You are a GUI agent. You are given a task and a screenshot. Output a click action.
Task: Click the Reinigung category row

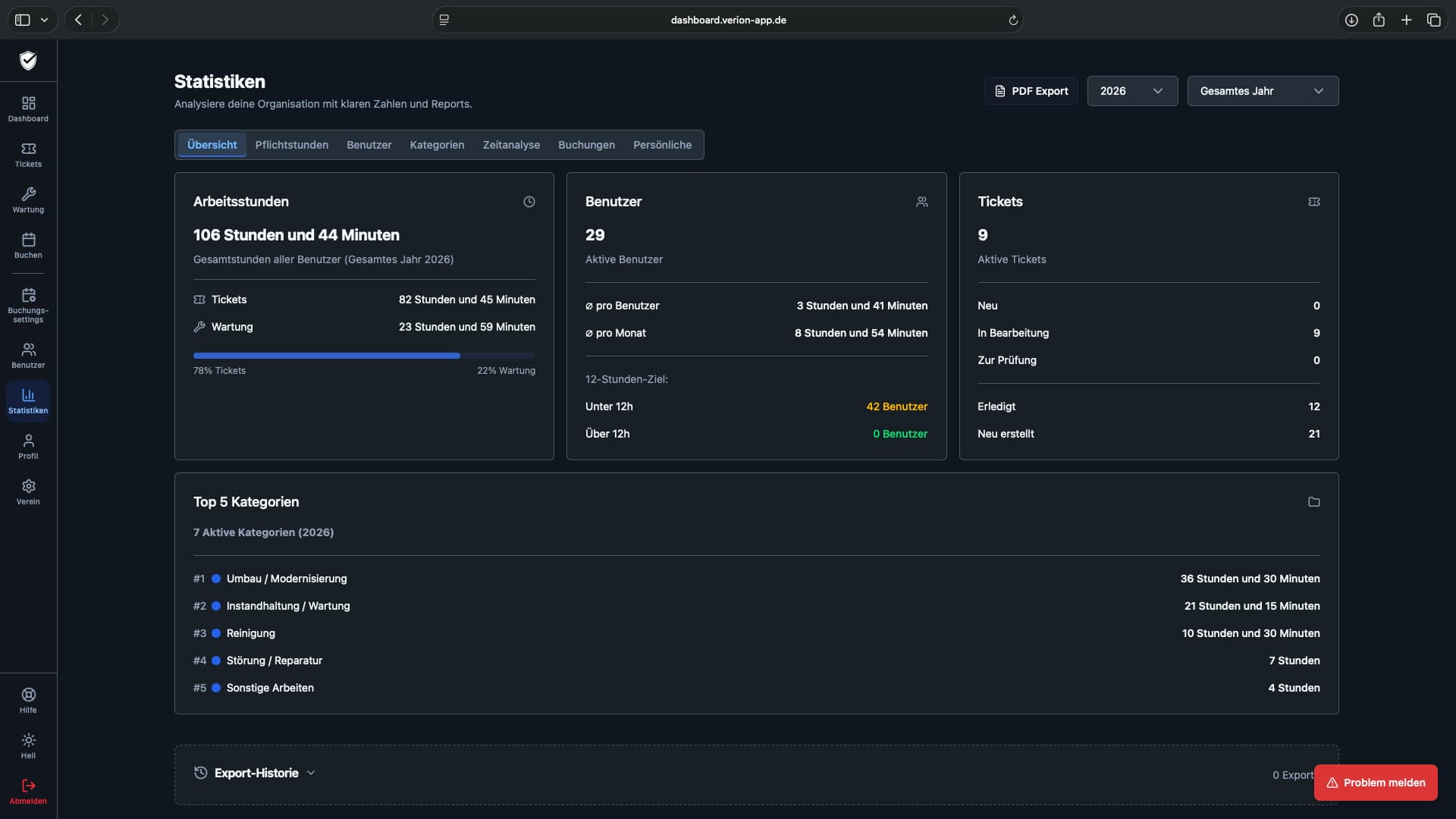pos(756,633)
